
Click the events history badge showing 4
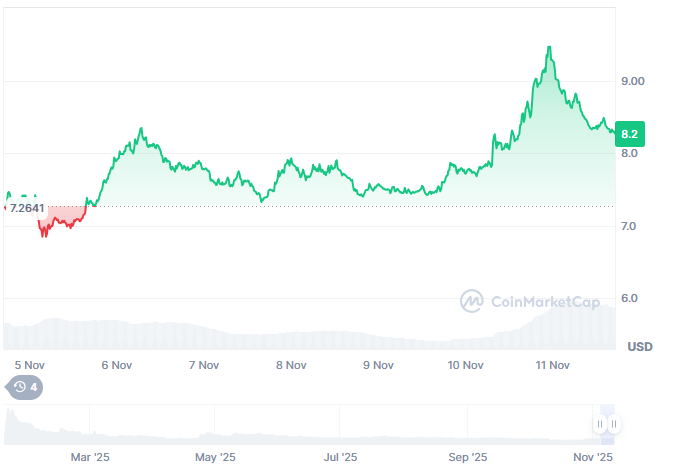pyautogui.click(x=25, y=387)
